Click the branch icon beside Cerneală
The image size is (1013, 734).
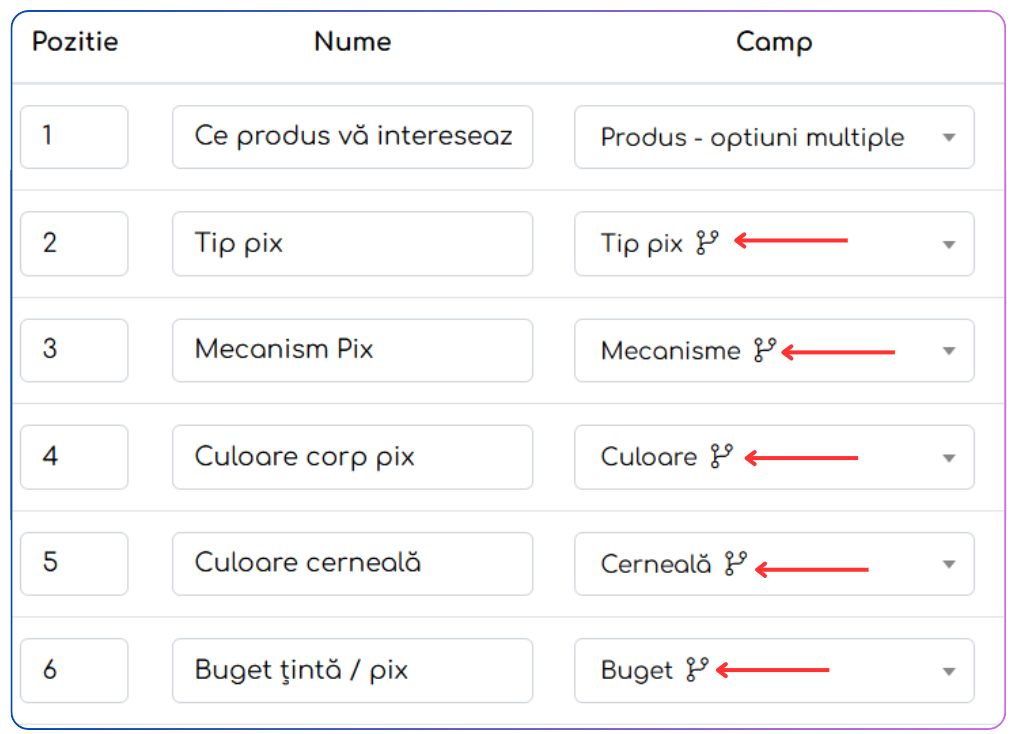[735, 564]
